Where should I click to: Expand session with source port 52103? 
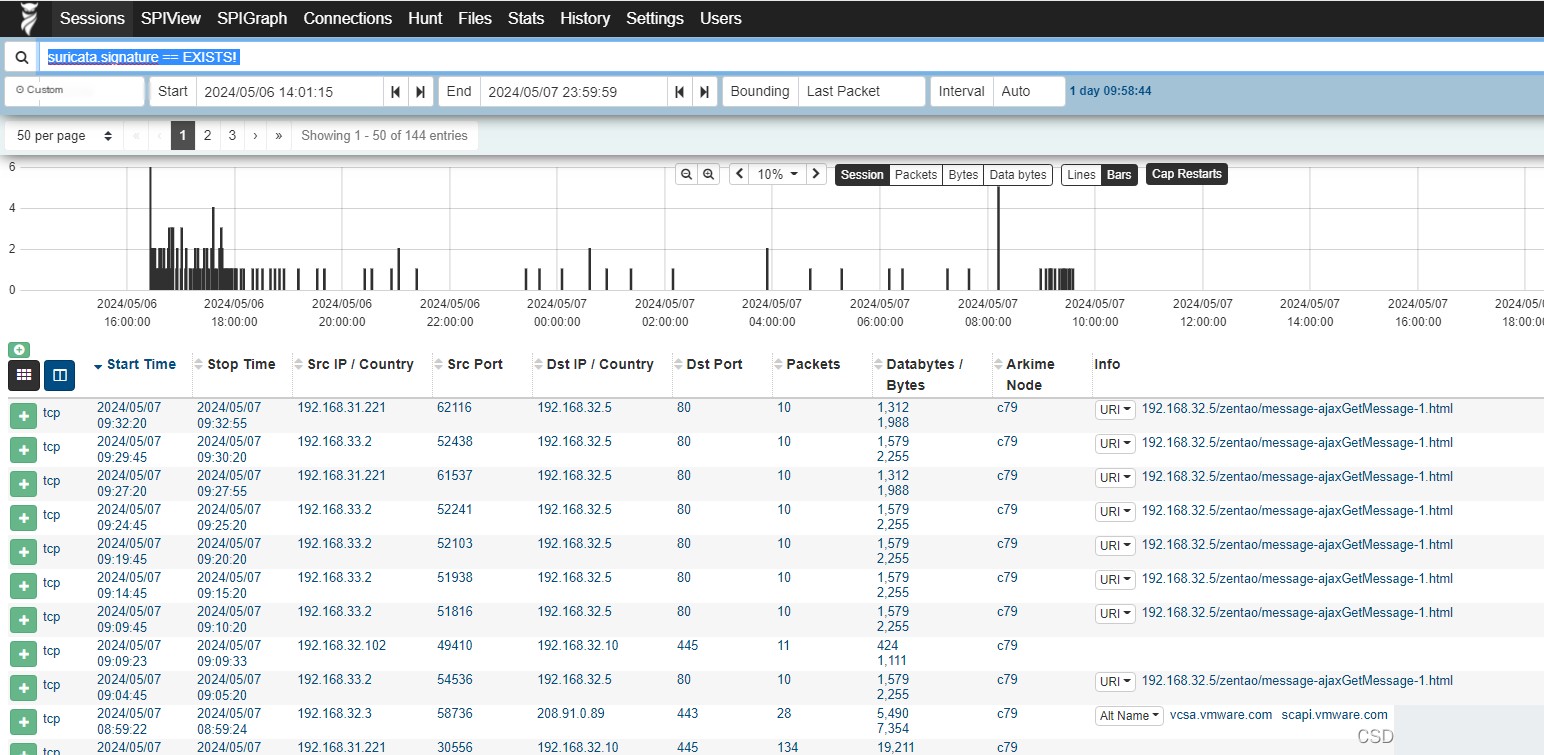(23, 552)
